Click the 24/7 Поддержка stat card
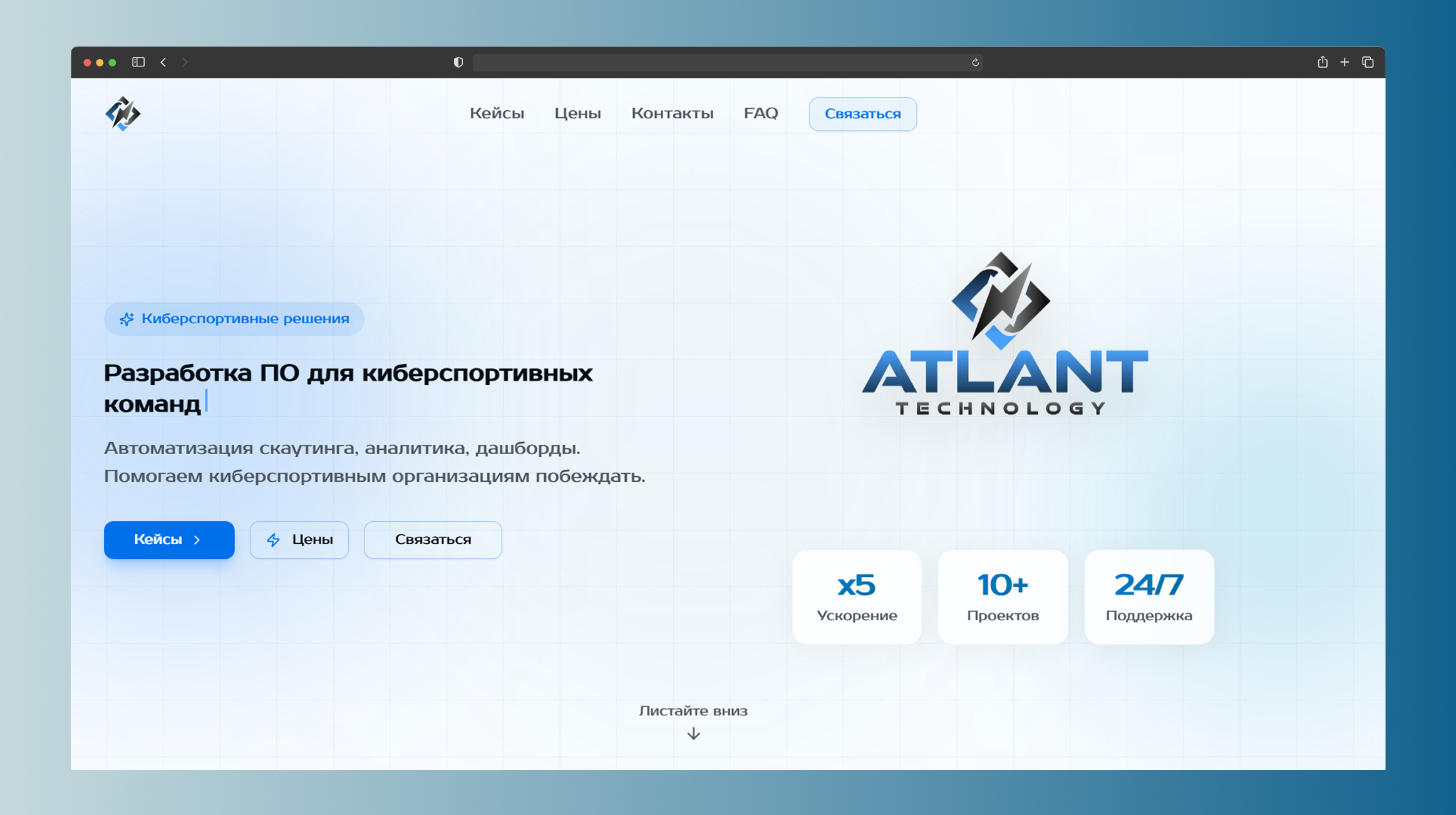 coord(1149,597)
